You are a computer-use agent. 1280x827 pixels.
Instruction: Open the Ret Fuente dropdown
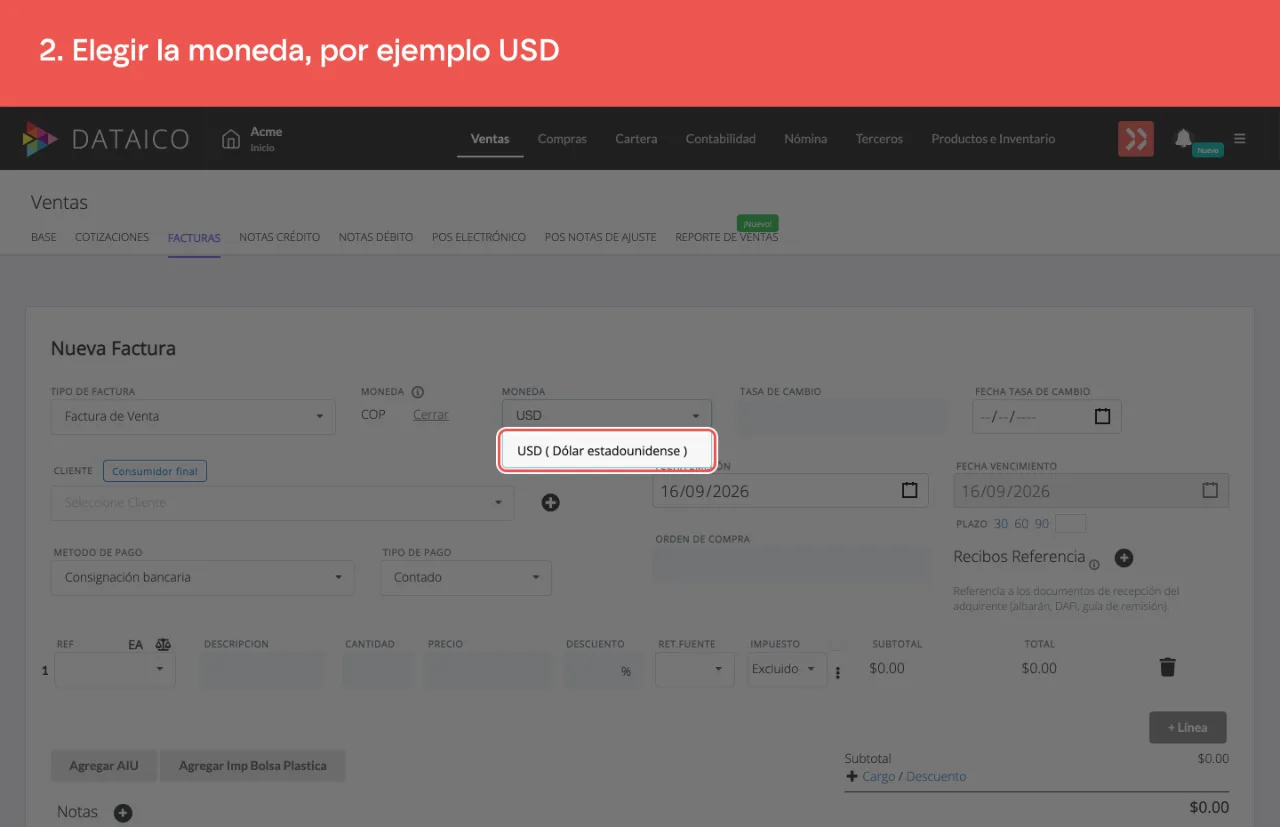[x=695, y=669]
